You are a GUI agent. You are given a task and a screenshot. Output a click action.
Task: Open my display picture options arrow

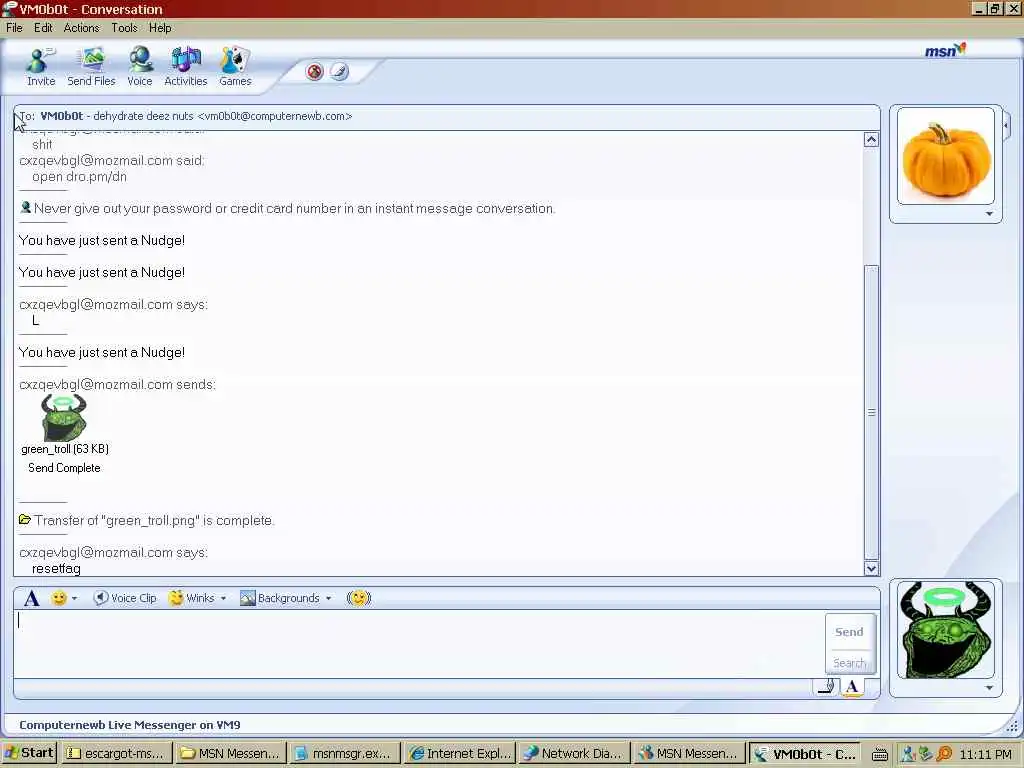(x=989, y=688)
